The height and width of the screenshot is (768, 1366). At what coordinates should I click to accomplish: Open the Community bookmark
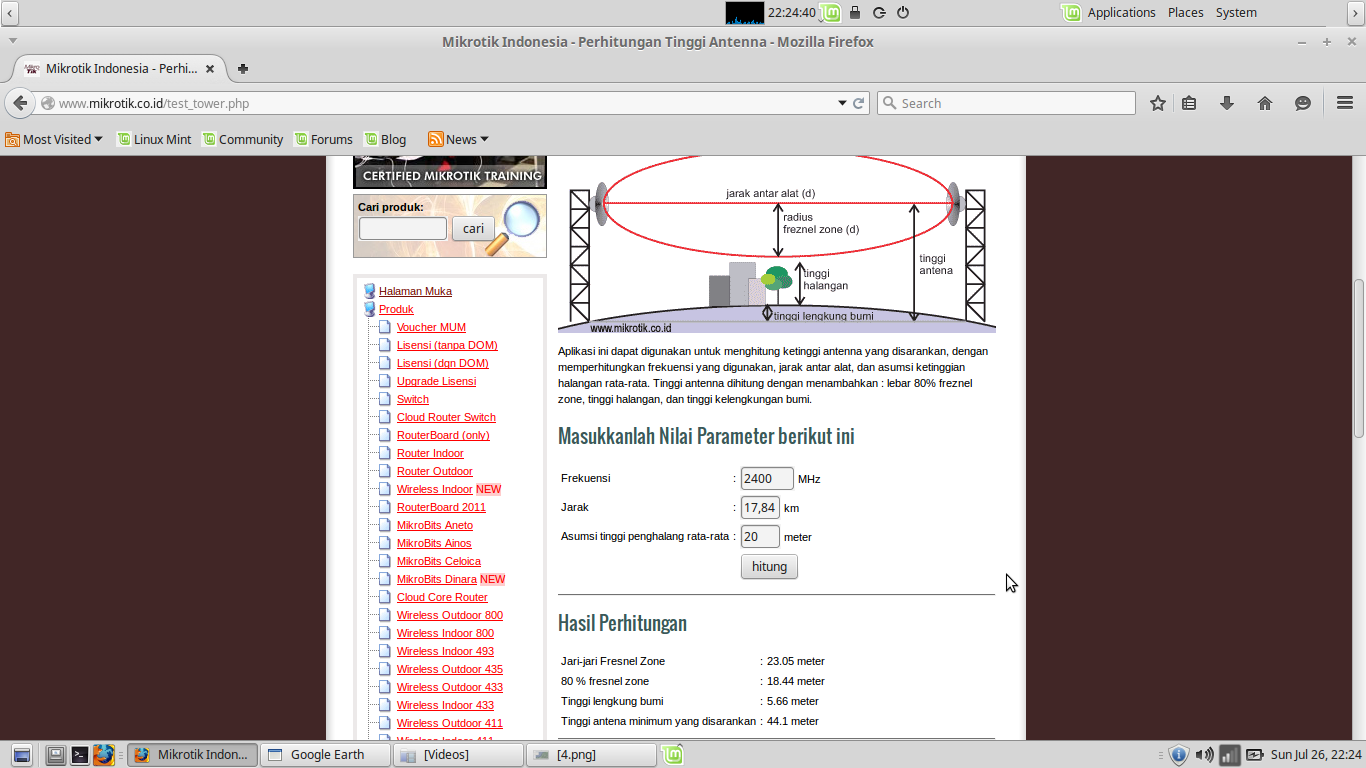[x=242, y=139]
